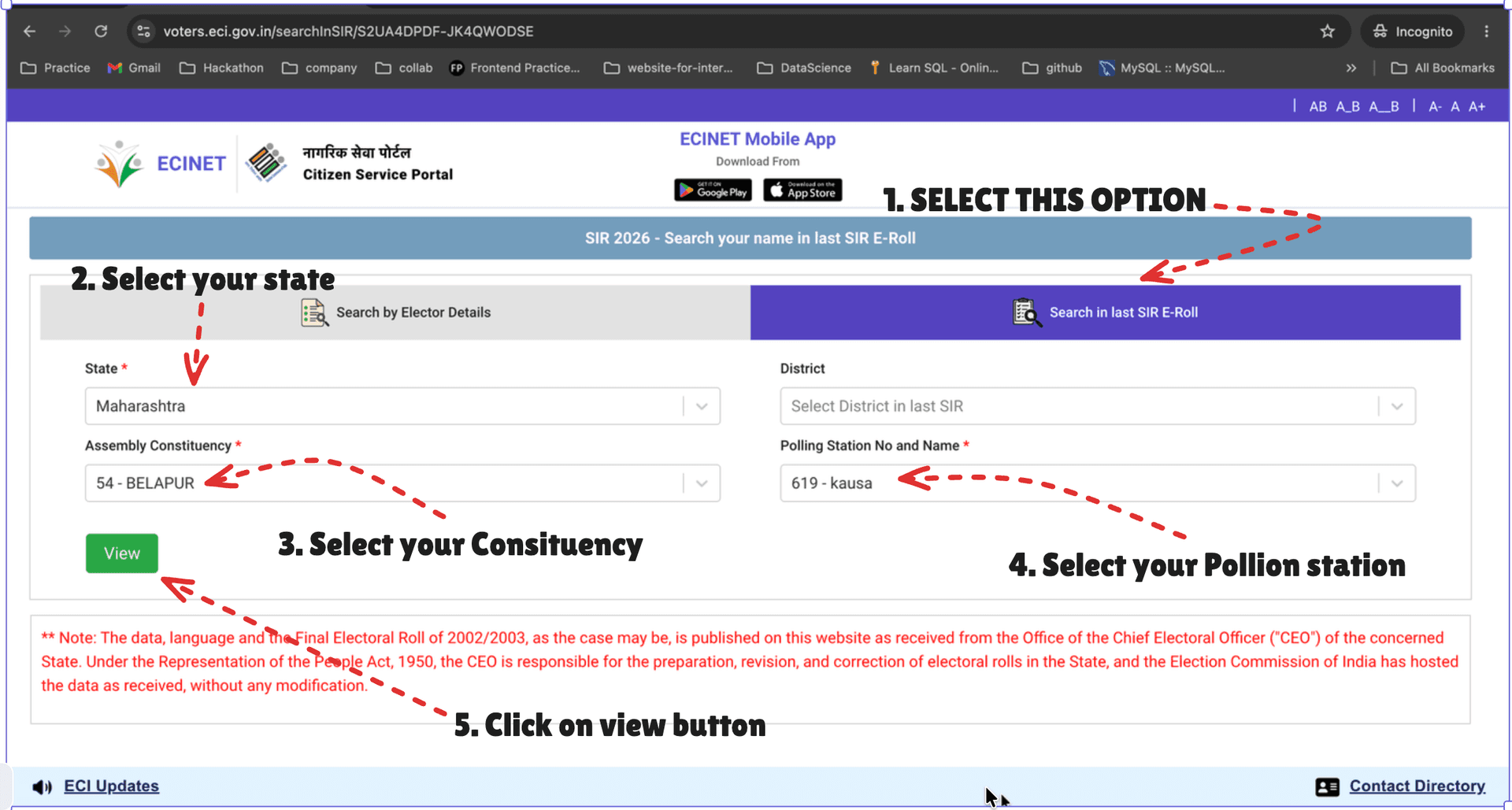The height and width of the screenshot is (810, 1512).
Task: Click the Election Commission EVM emblem
Action: coord(266,163)
